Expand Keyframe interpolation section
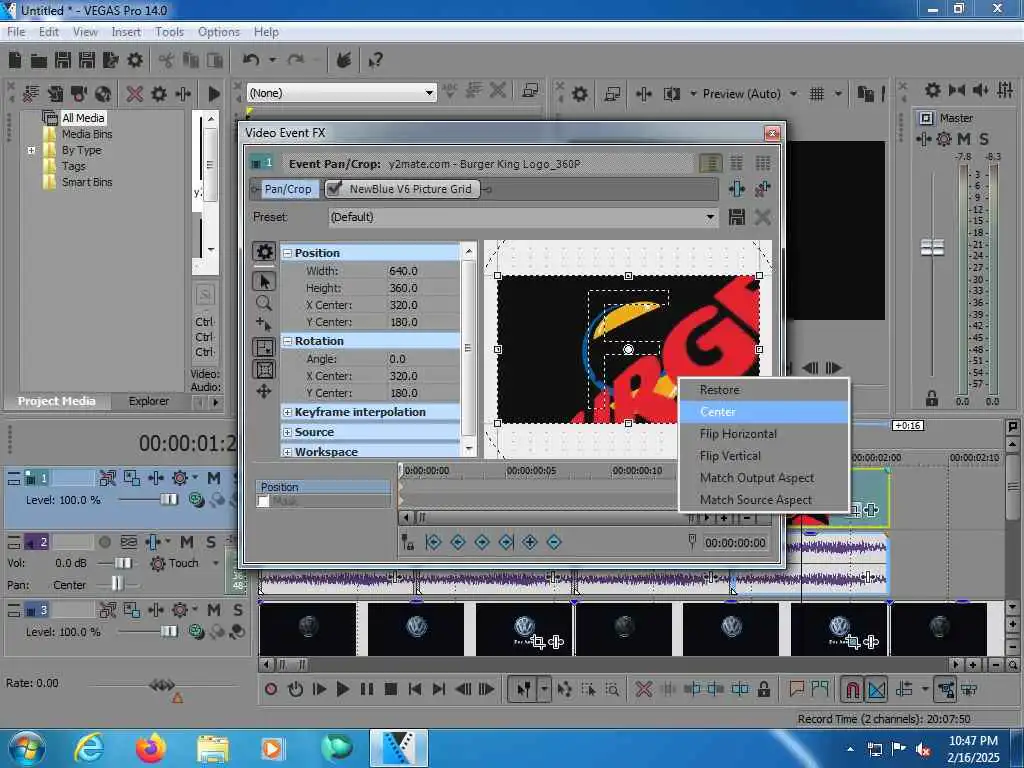The height and width of the screenshot is (768, 1024). point(287,412)
